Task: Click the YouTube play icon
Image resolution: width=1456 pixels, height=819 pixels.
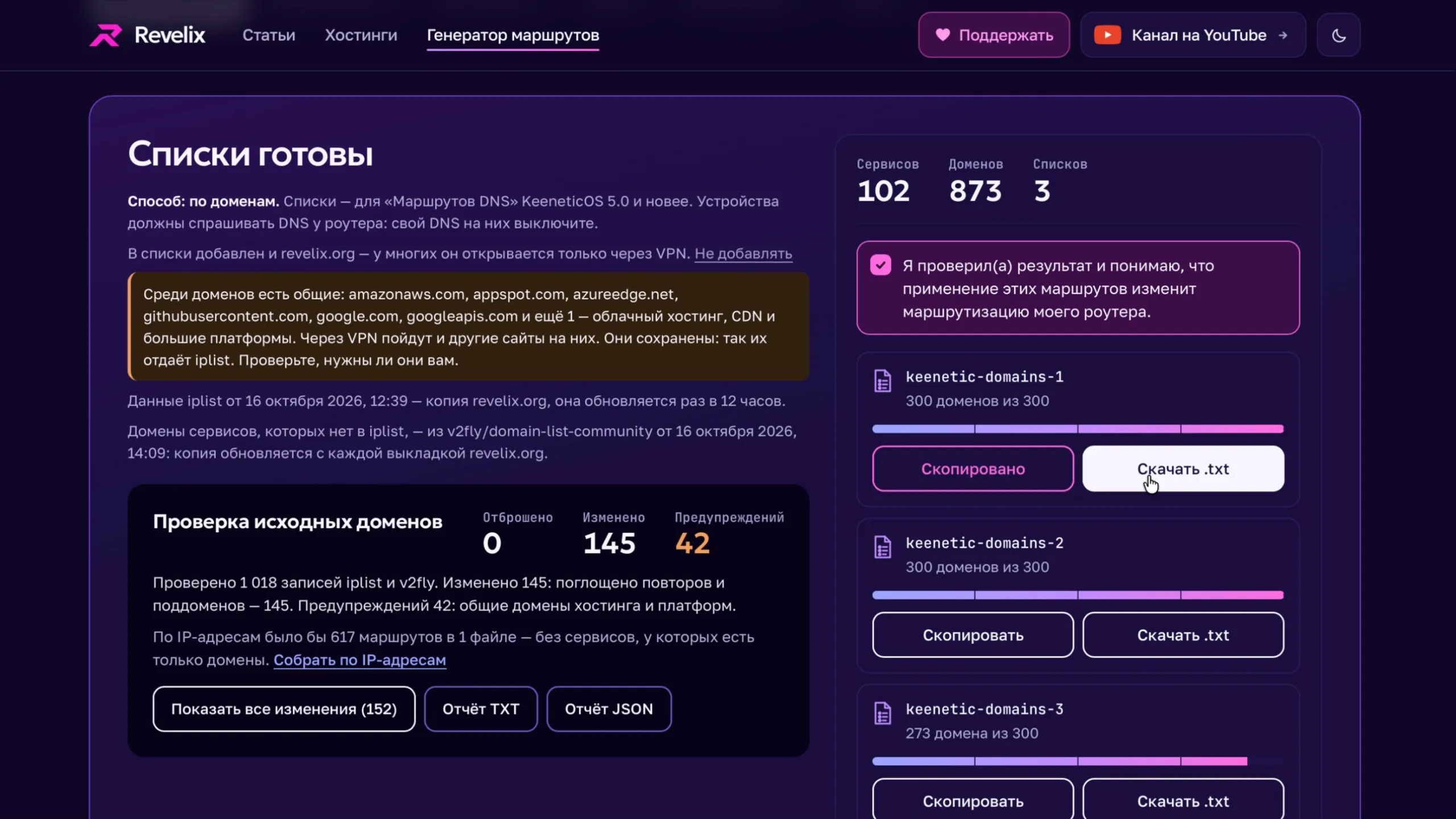Action: [1107, 35]
